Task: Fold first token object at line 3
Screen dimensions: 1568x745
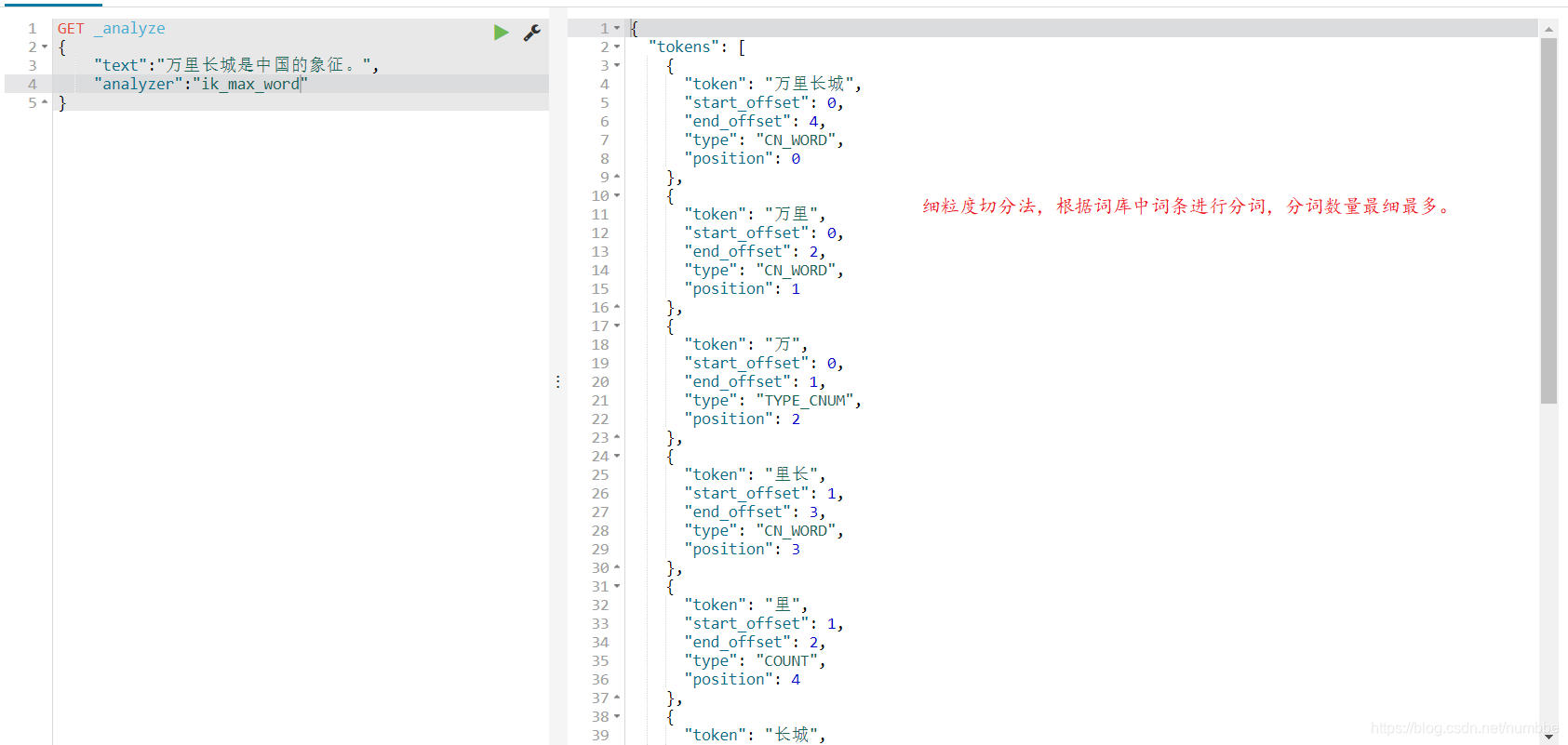Action: tap(617, 65)
